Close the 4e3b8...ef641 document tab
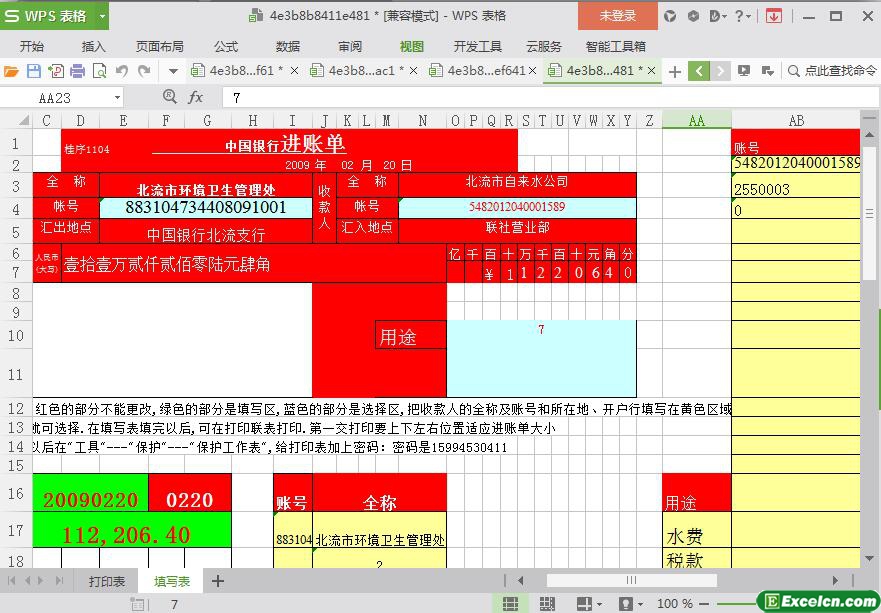Screen dimensions: 881x613 (533, 71)
